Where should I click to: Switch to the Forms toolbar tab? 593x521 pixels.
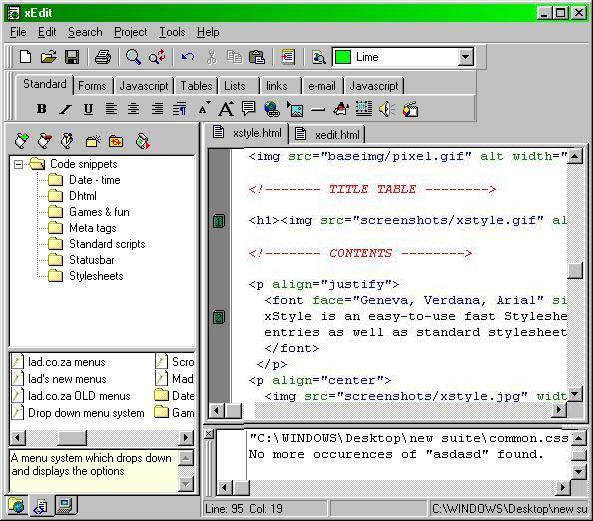tap(92, 86)
